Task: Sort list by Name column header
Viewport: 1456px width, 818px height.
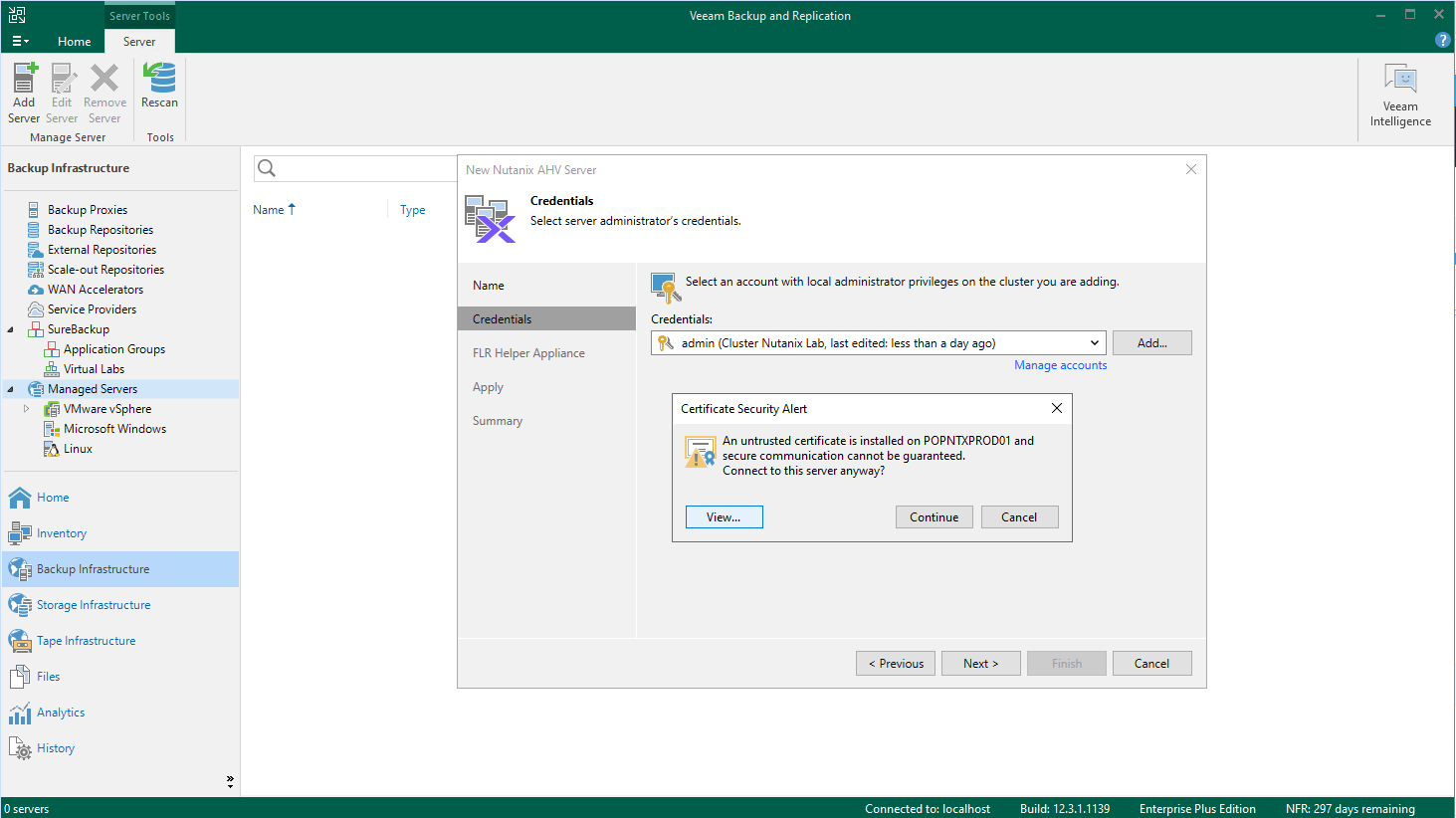Action: tap(274, 210)
